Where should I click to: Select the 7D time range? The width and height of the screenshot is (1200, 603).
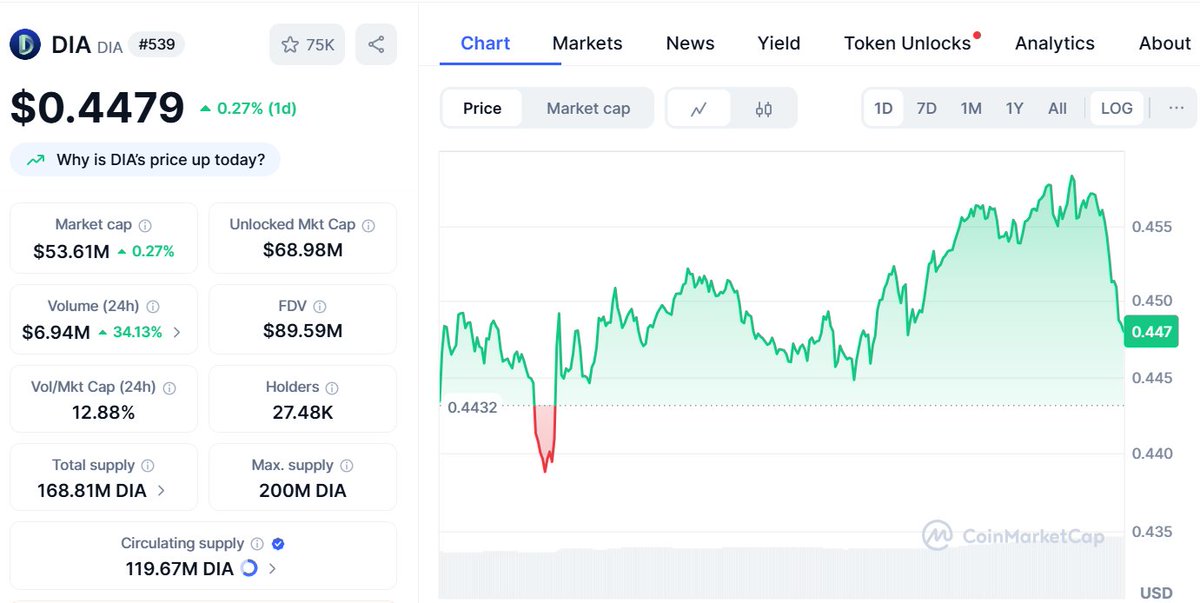click(927, 108)
